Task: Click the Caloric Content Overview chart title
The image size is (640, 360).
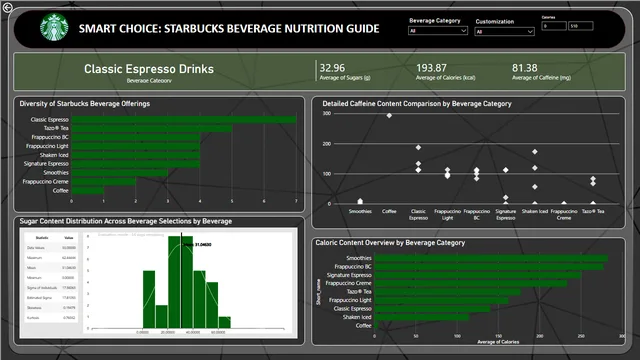Action: (390, 243)
